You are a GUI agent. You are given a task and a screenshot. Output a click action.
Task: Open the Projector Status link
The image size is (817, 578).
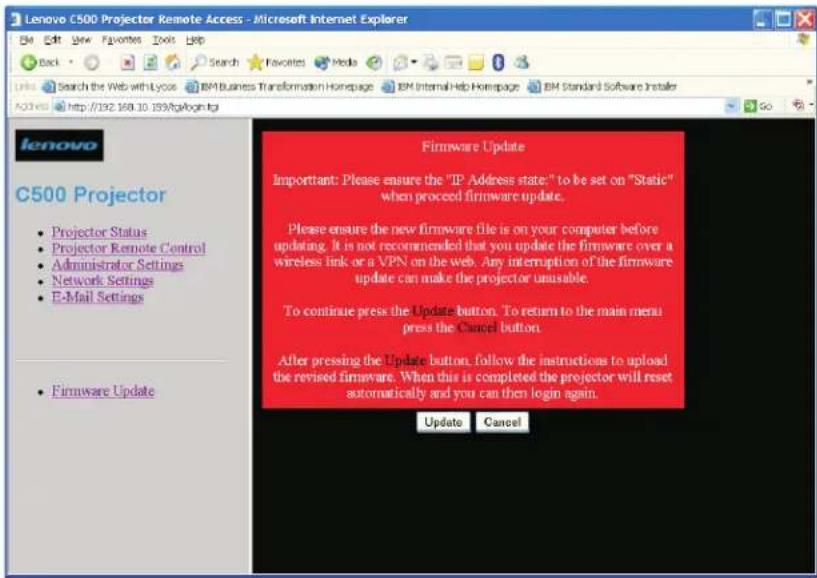coord(99,232)
